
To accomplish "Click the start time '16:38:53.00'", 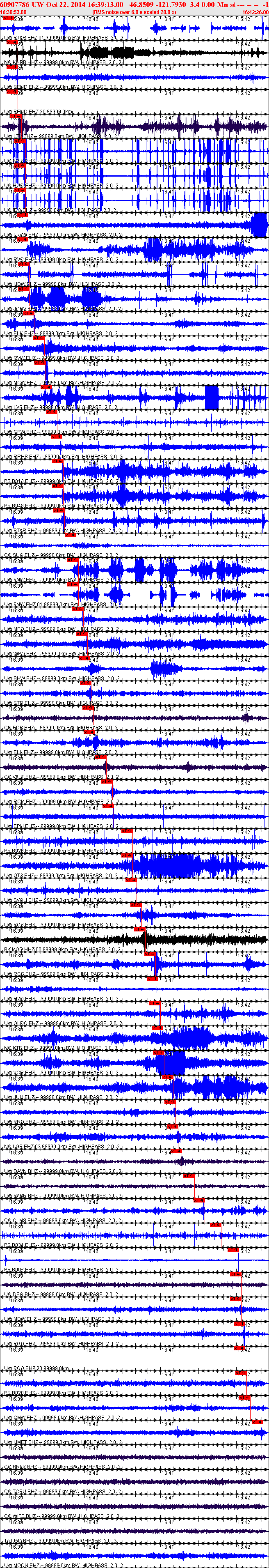I will 14,12.
